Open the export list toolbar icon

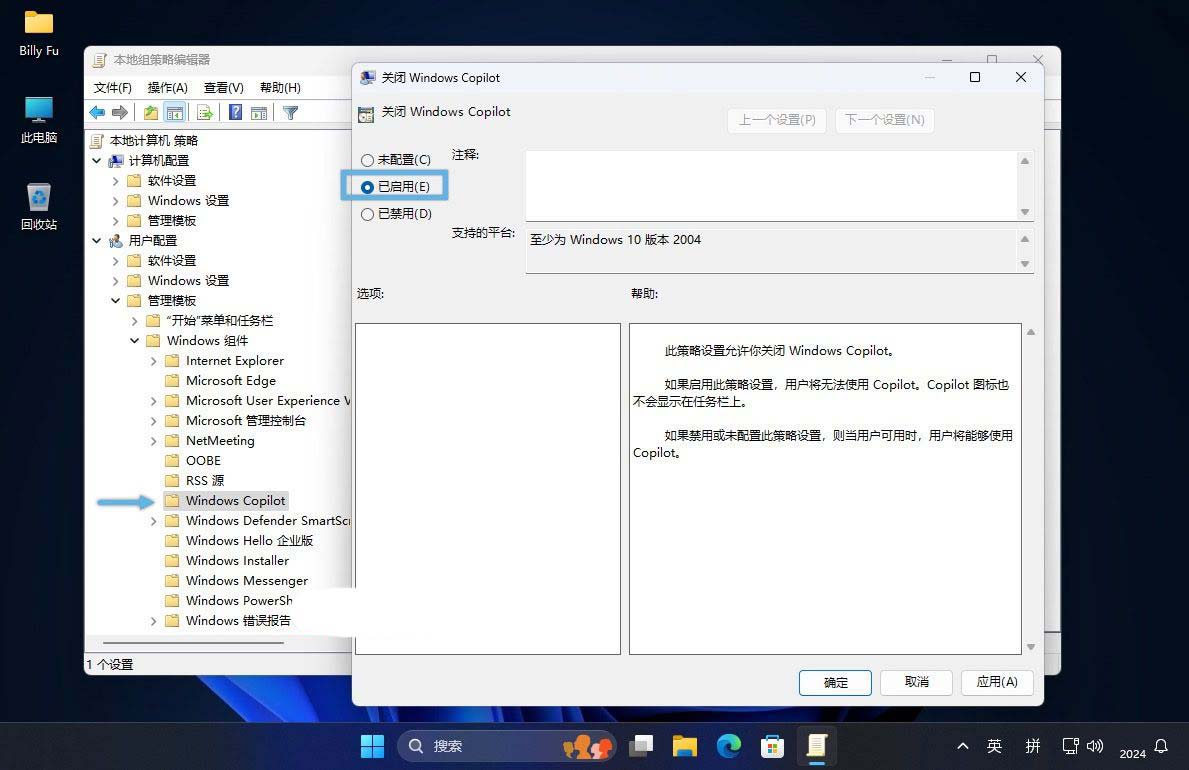(x=203, y=112)
